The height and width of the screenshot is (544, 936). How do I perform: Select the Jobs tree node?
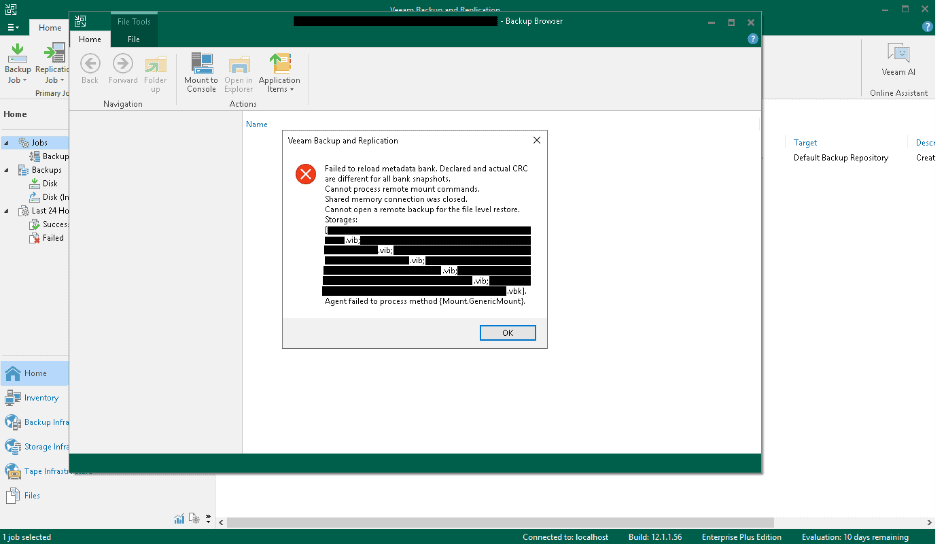coord(39,143)
